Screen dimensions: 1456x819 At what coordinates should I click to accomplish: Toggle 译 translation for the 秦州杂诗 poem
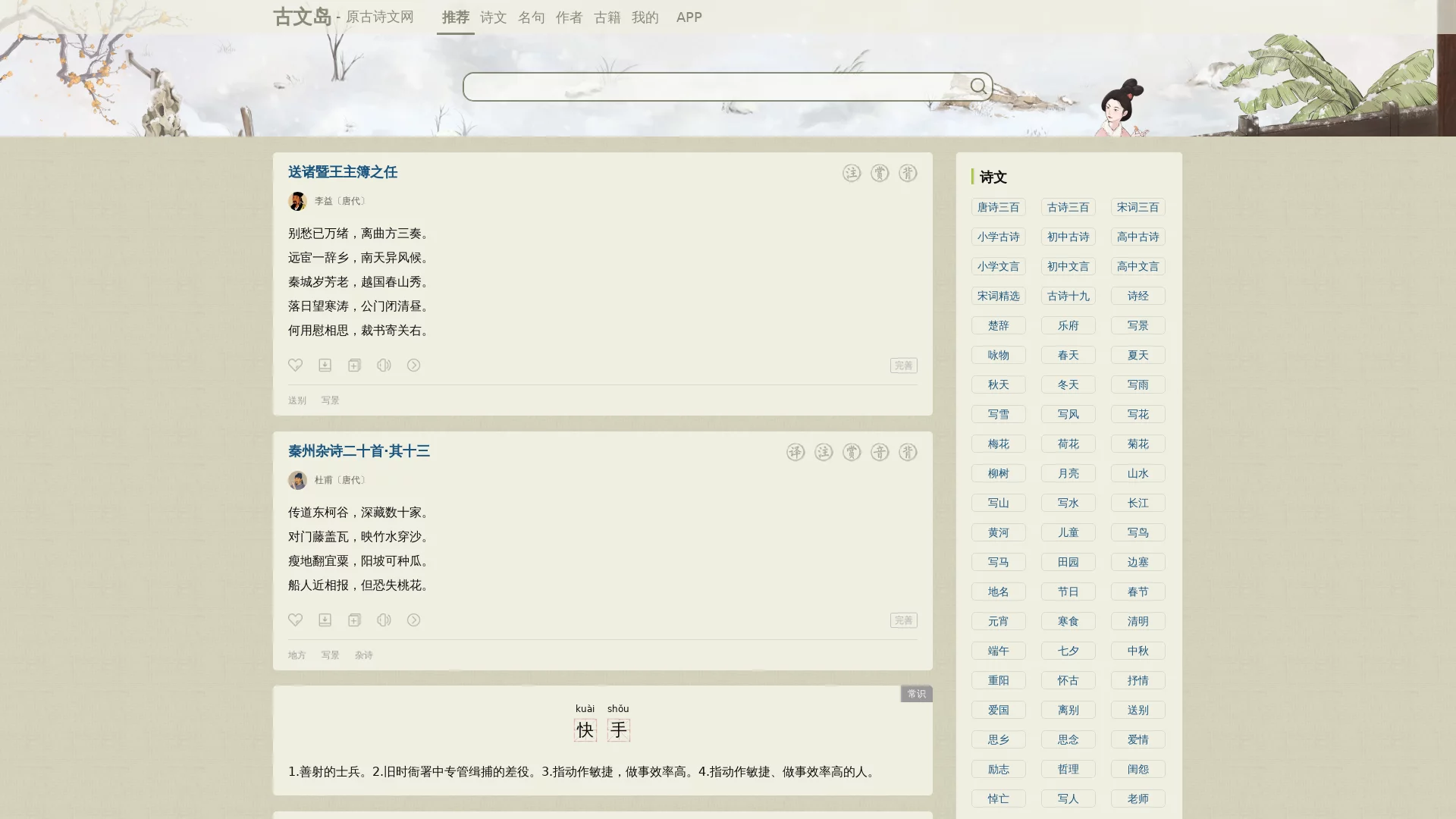[x=795, y=452]
